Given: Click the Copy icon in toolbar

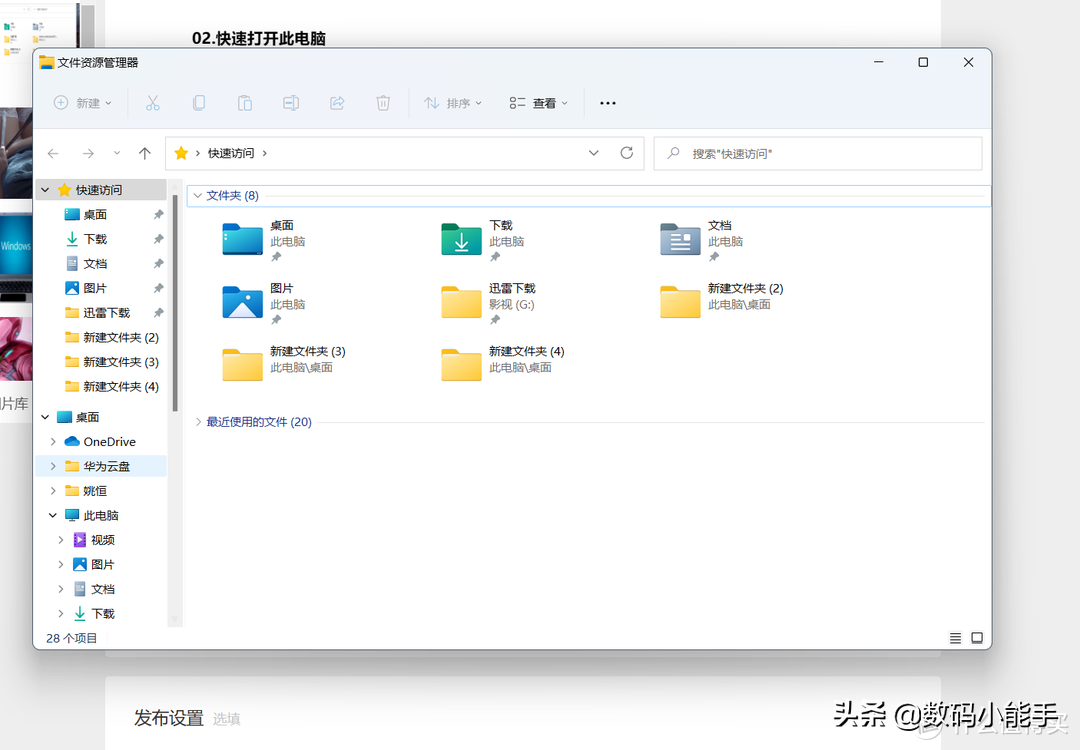Looking at the screenshot, I should 198,103.
